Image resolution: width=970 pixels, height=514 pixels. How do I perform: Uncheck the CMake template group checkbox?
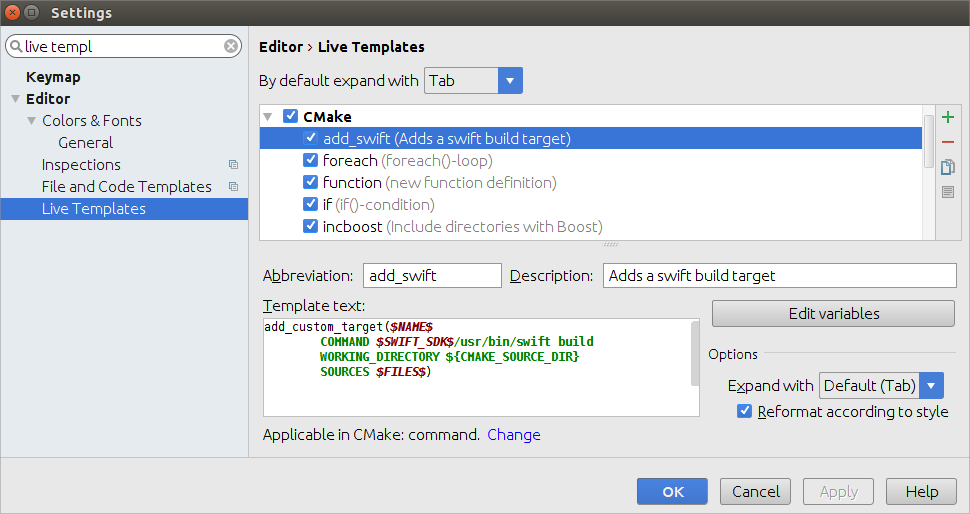tap(290, 117)
